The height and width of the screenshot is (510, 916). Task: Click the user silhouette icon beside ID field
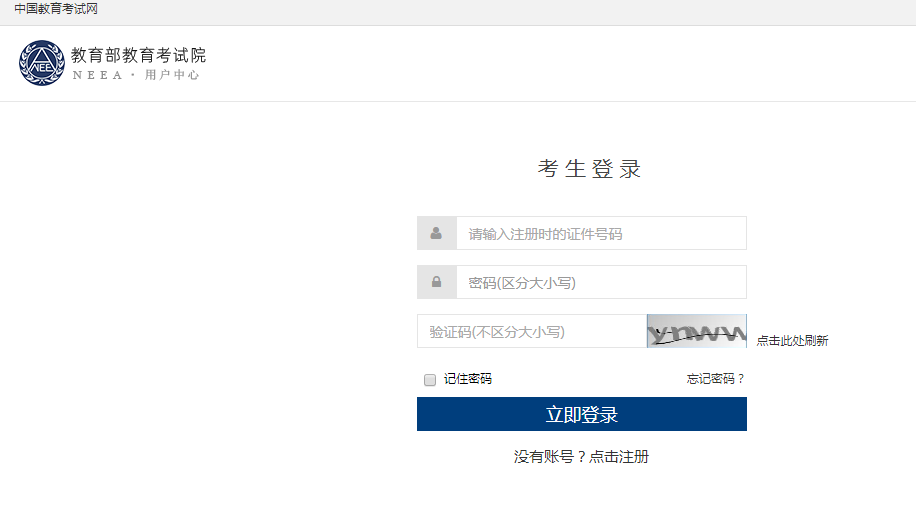click(x=436, y=233)
